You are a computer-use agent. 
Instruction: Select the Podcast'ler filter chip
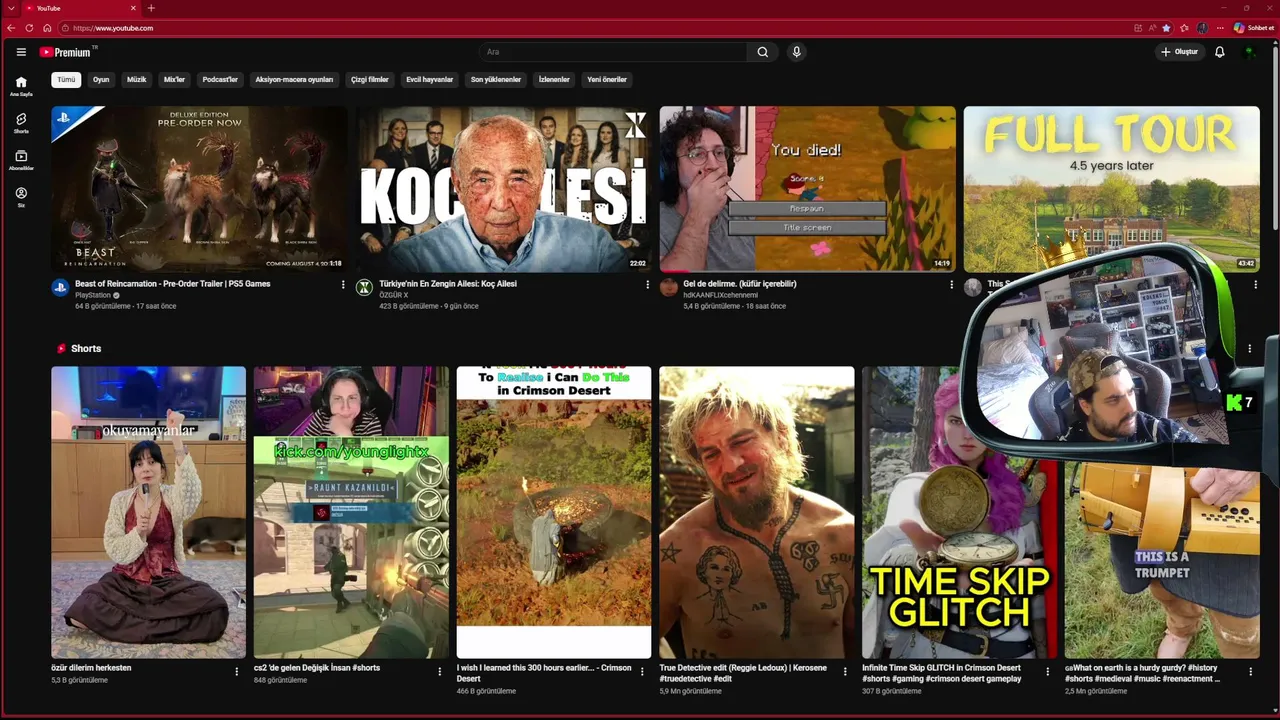click(220, 80)
